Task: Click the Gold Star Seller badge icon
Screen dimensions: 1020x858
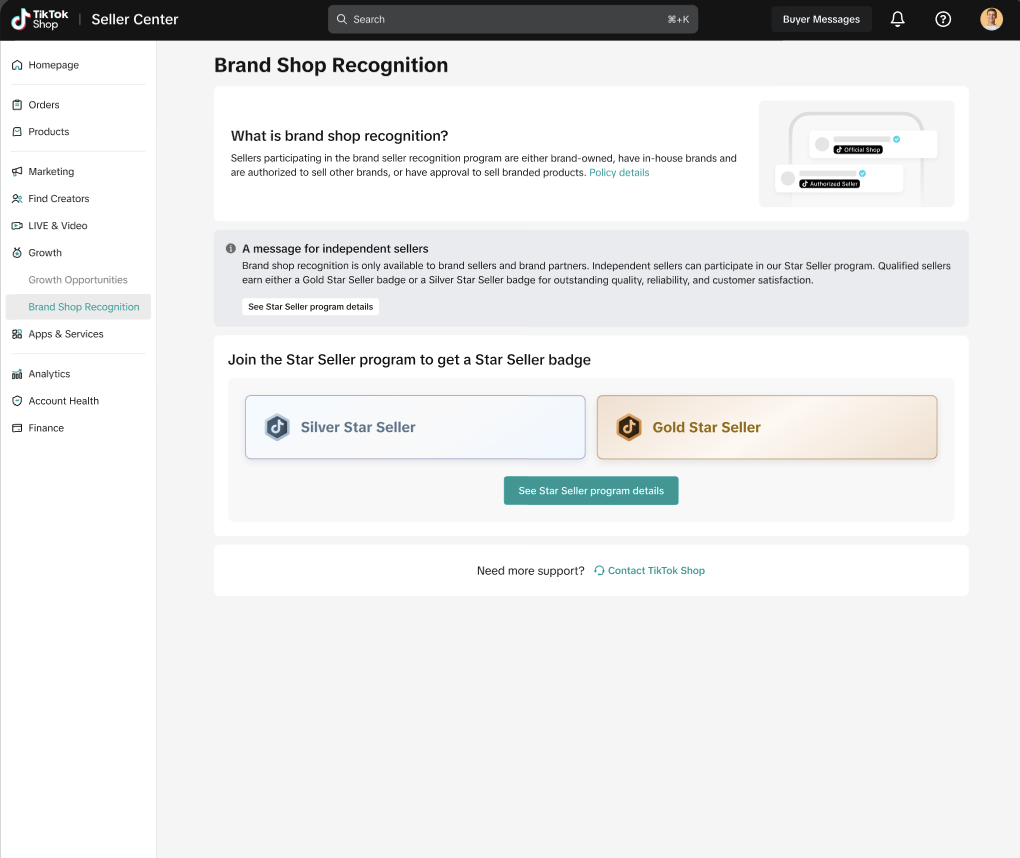Action: (x=629, y=427)
